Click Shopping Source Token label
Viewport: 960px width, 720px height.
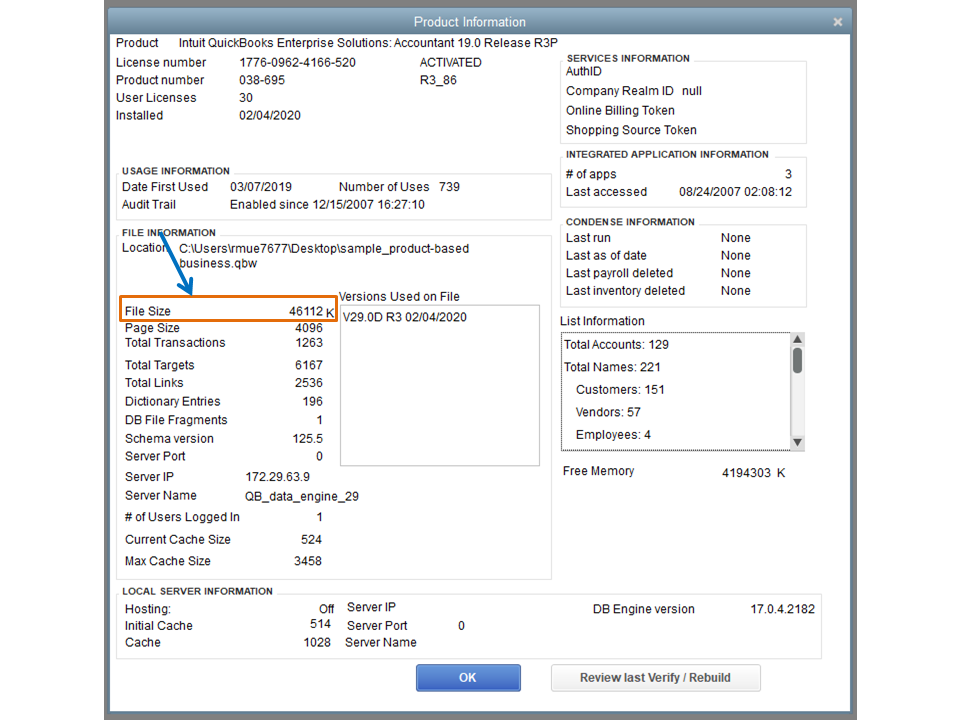pos(631,130)
